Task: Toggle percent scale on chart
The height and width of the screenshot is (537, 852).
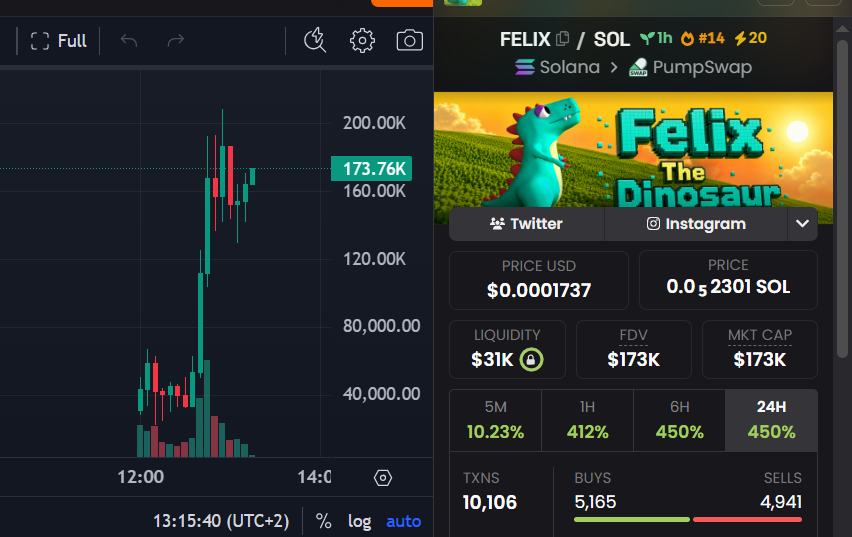Action: pyautogui.click(x=323, y=521)
